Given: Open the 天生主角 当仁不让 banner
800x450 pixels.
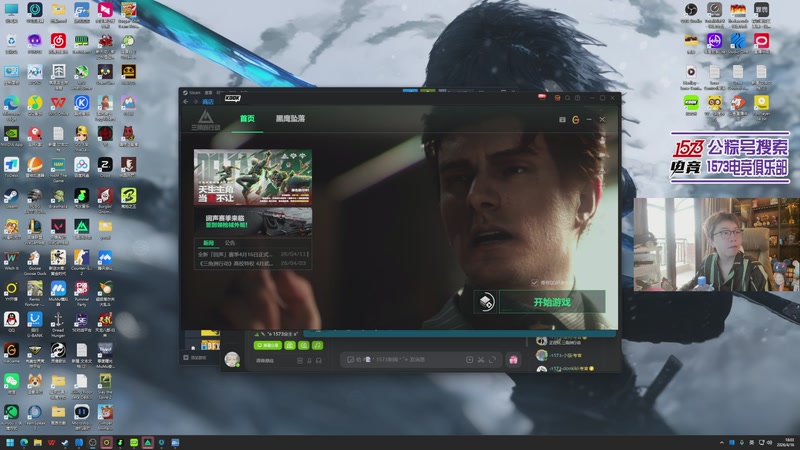Looking at the screenshot, I should click(253, 177).
